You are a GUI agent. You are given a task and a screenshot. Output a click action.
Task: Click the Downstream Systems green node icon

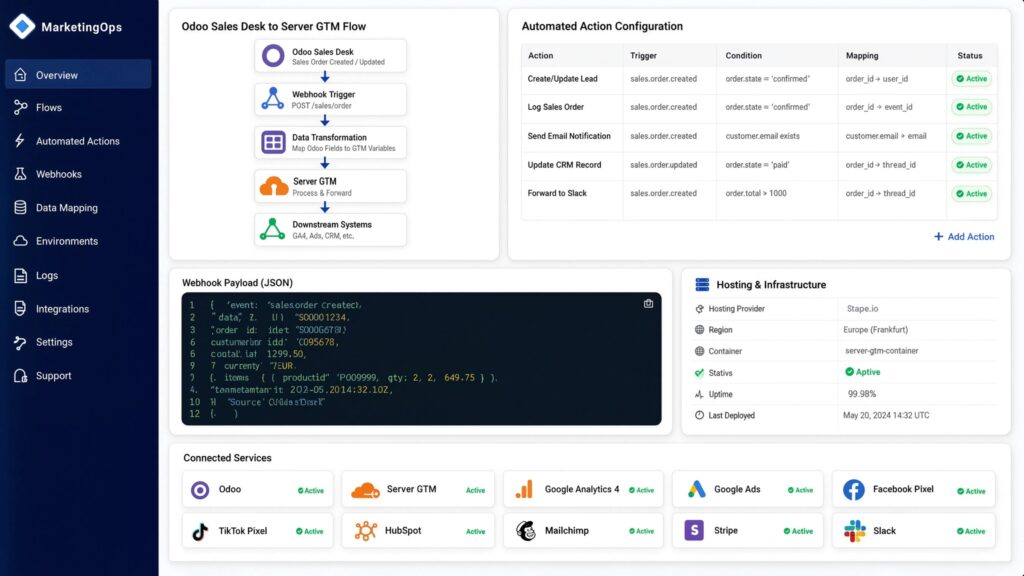tap(272, 229)
